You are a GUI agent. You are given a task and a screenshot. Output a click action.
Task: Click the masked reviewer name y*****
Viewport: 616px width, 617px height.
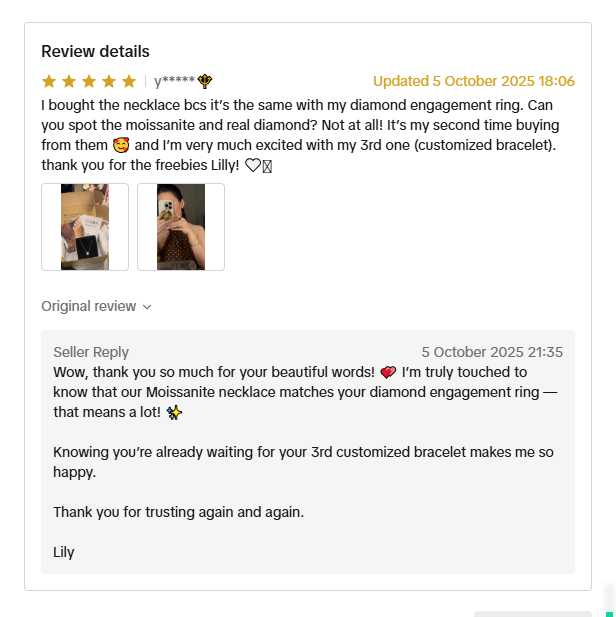[174, 81]
